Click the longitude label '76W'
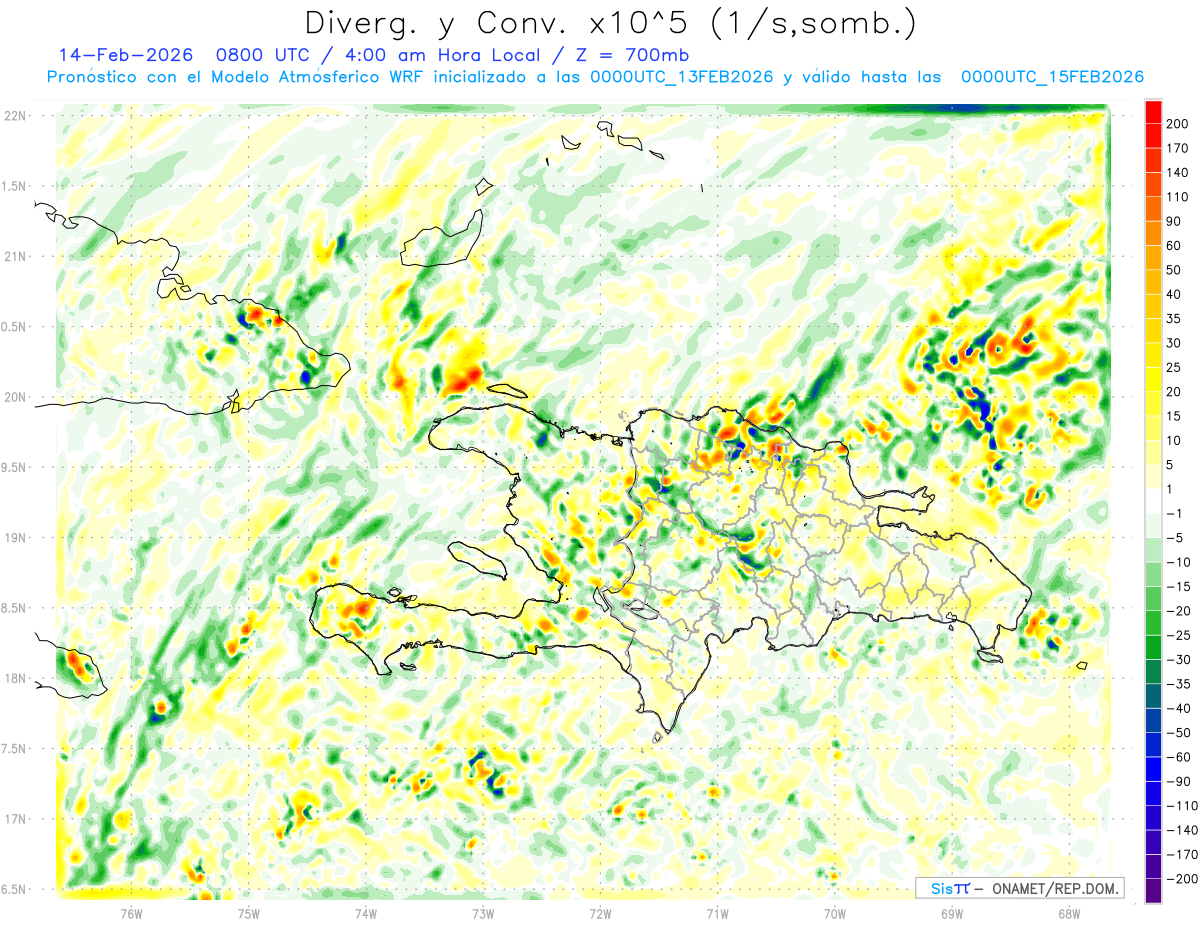The image size is (1200, 927). click(131, 913)
